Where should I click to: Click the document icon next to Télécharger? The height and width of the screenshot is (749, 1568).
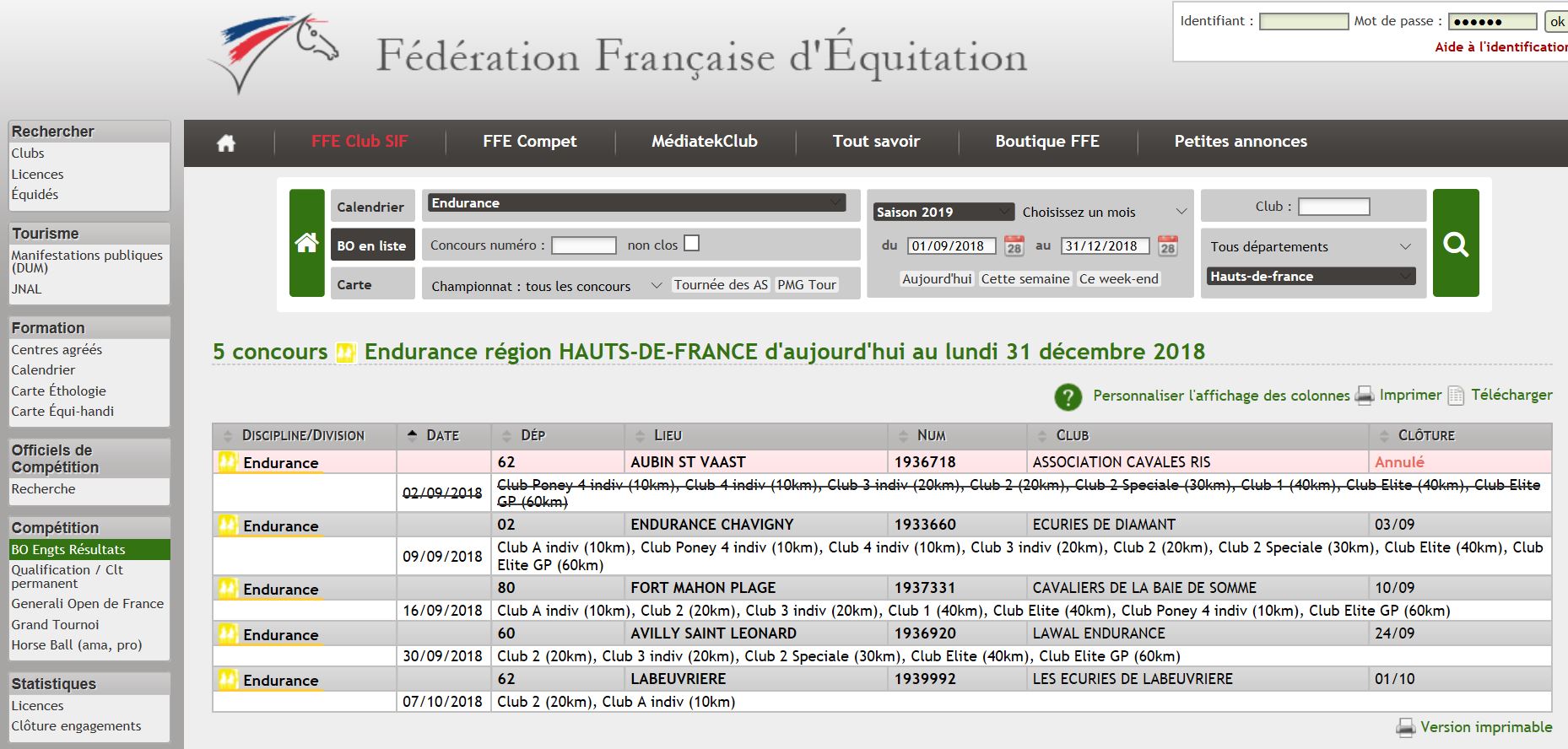tap(1456, 395)
